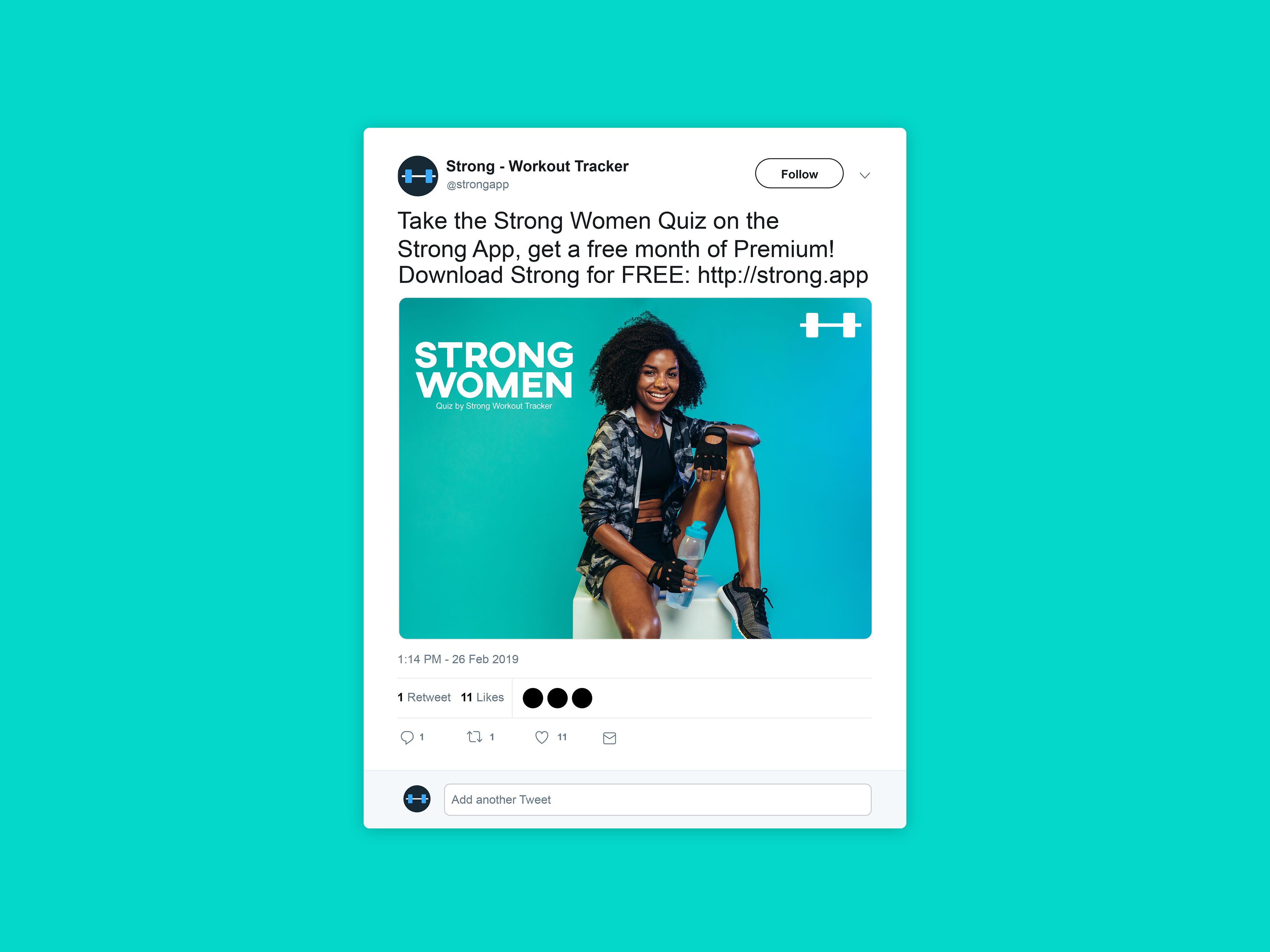This screenshot has width=1270, height=952.
Task: View the 11 Likes list
Action: (x=482, y=697)
